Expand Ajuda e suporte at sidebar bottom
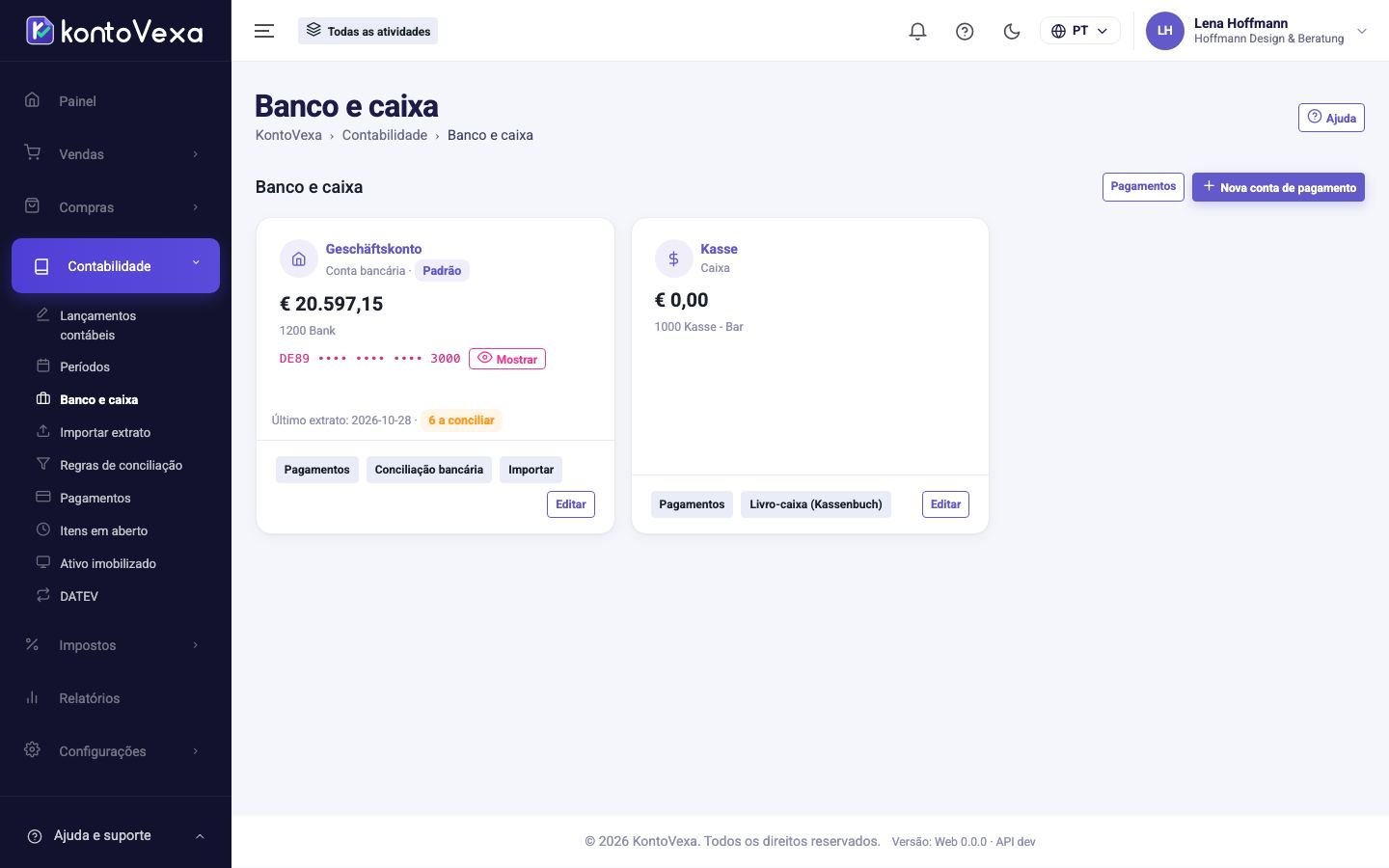 coord(116,835)
